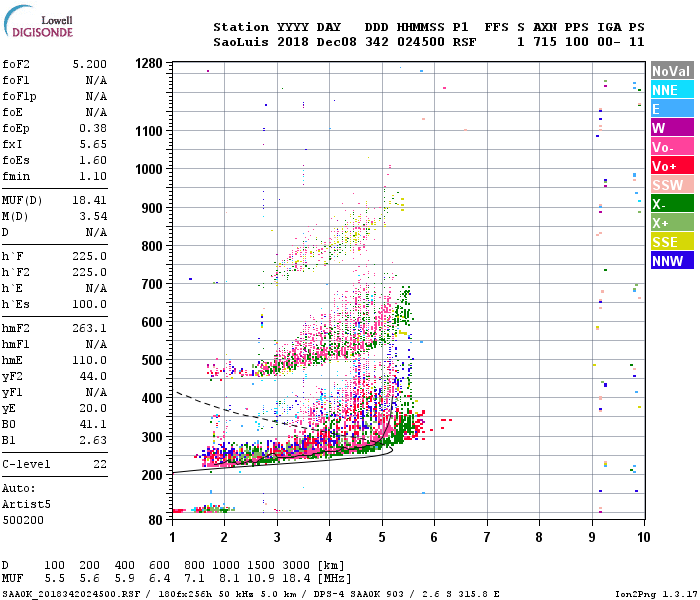Click the hmE value 110.0
Image resolution: width=700 pixels, height=600 pixels.
tap(90, 361)
